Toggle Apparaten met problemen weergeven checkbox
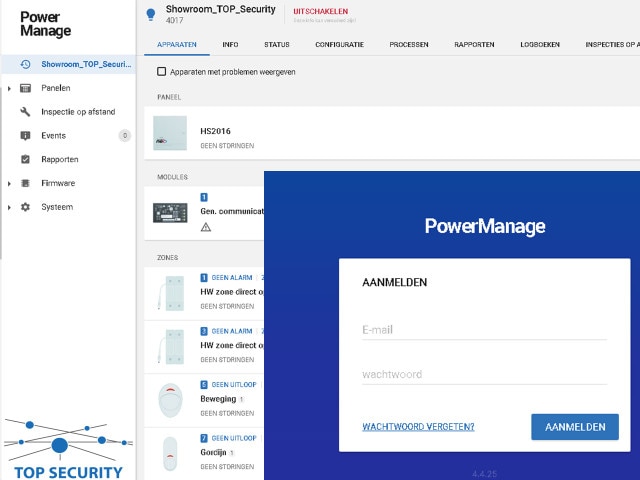Viewport: 640px width, 480px height. [x=162, y=71]
